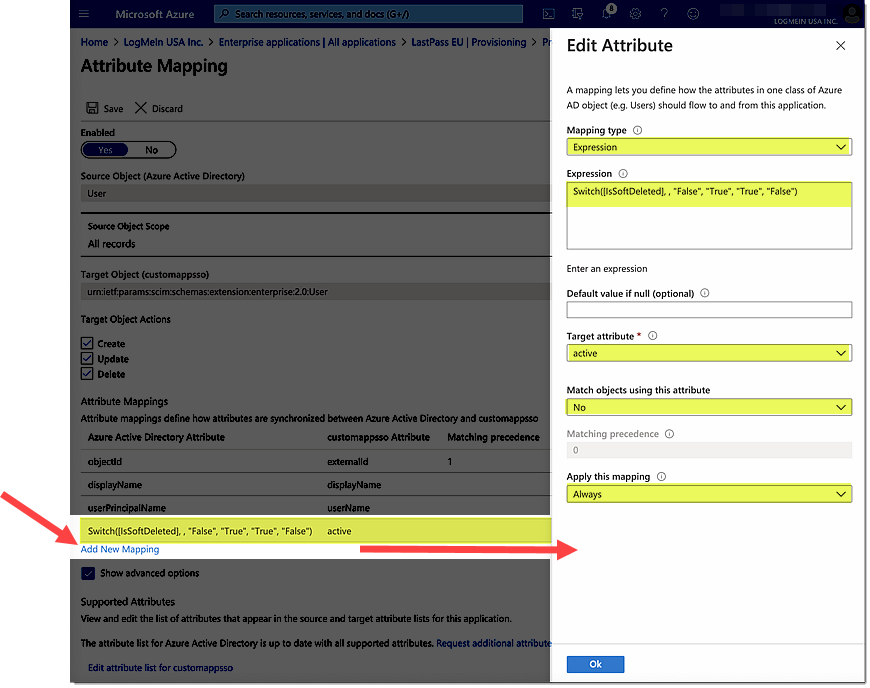
Task: Click the userName target attribute cell
Action: [348, 508]
